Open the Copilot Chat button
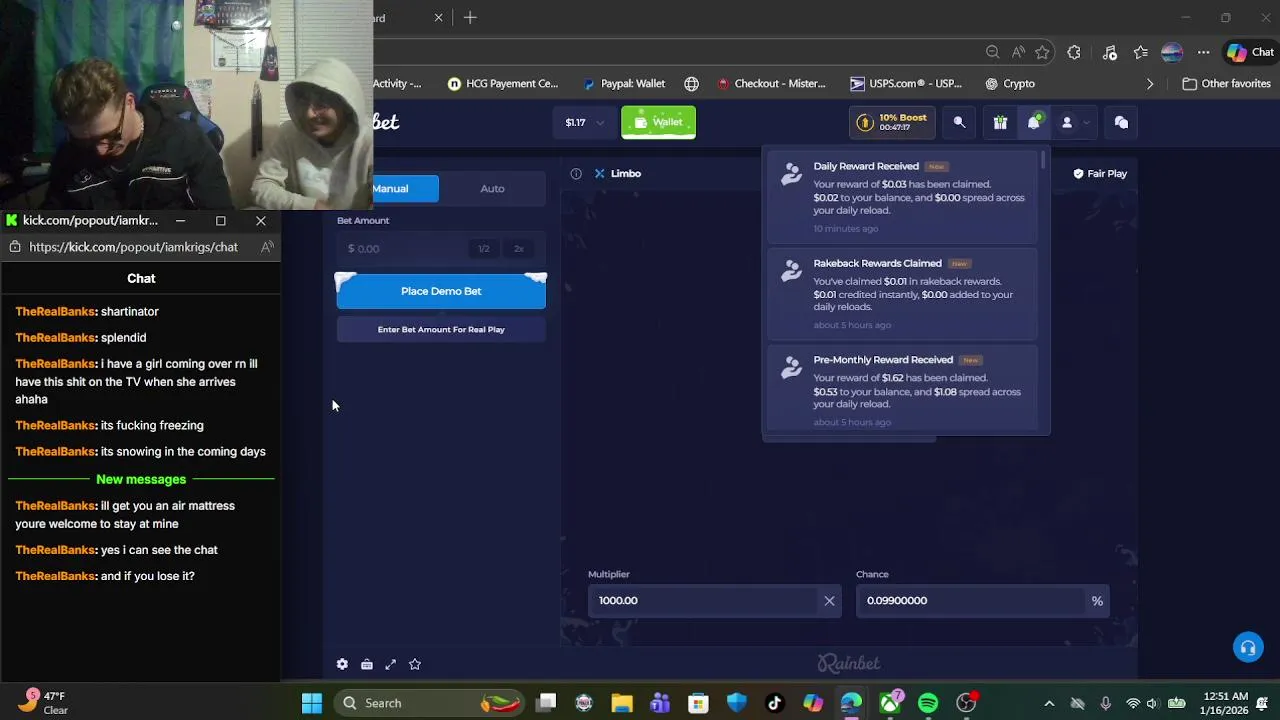The width and height of the screenshot is (1280, 720). 1251,52
